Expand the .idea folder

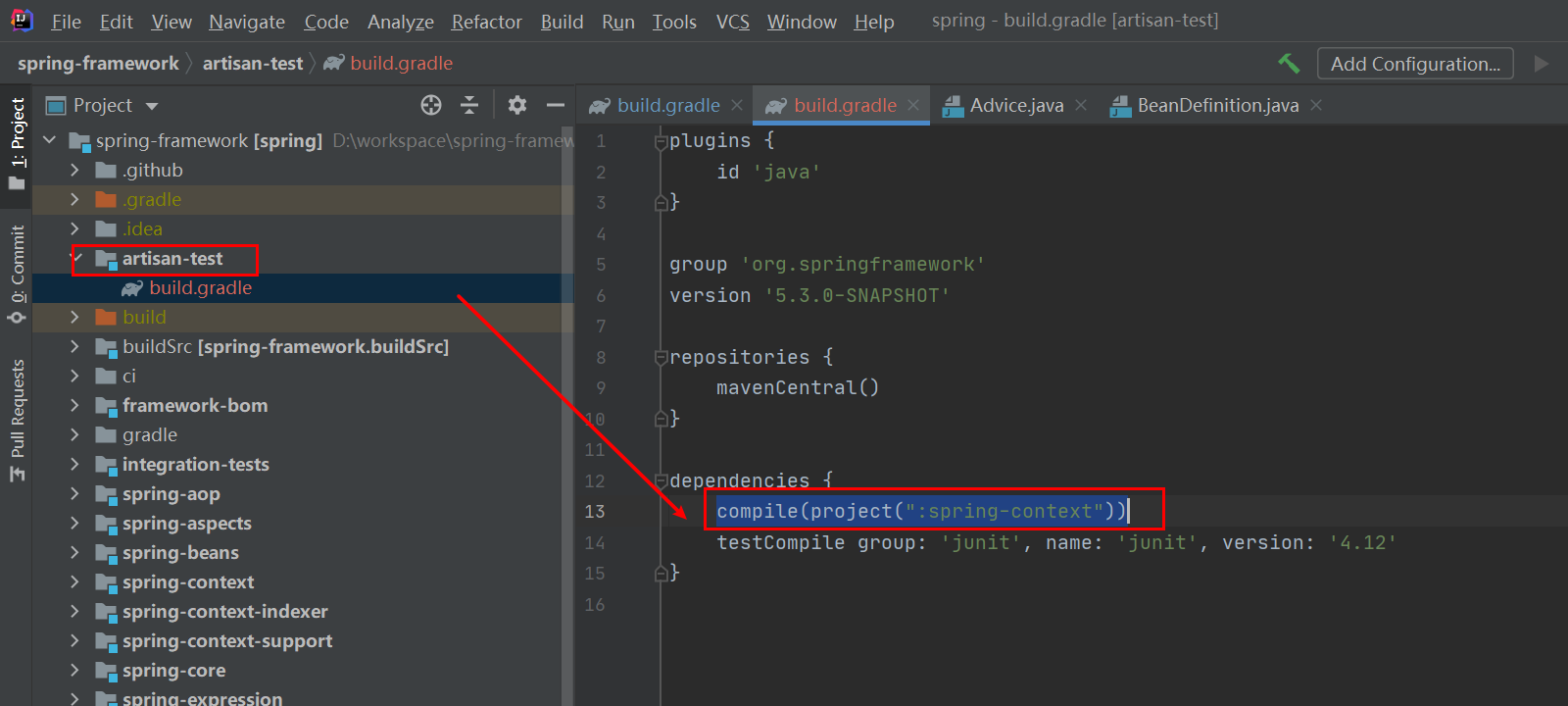[74, 228]
